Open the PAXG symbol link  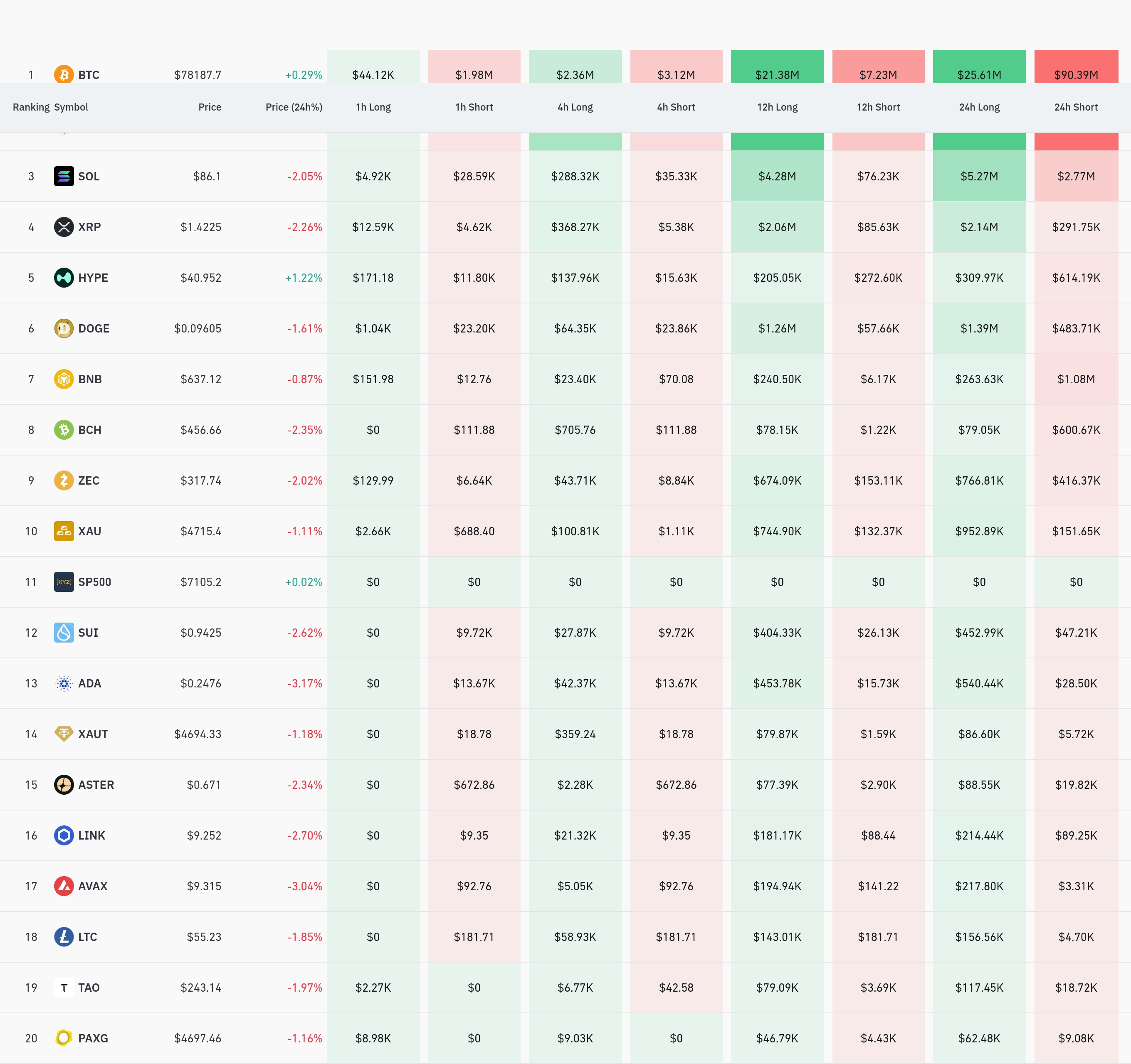[x=93, y=1038]
